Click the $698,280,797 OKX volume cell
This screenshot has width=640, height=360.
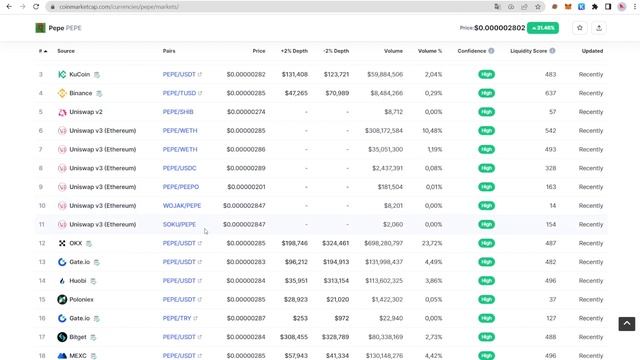pos(383,243)
